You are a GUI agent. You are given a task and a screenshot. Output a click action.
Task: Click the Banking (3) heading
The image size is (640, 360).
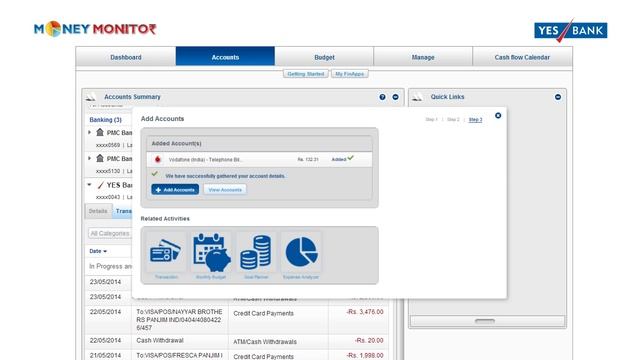coord(105,120)
